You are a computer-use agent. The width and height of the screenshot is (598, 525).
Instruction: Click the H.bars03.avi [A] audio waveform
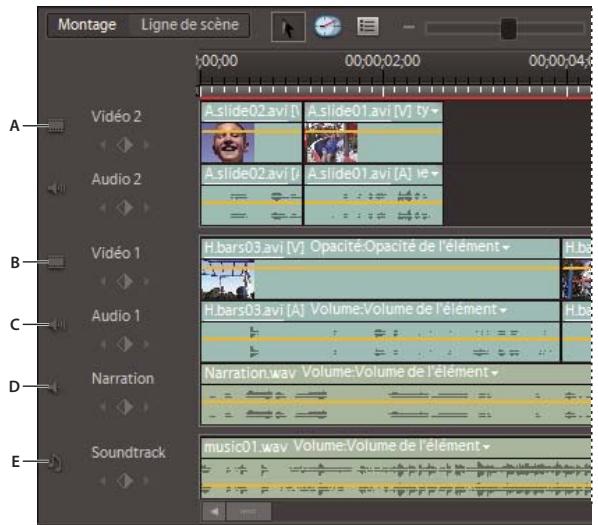click(380, 342)
